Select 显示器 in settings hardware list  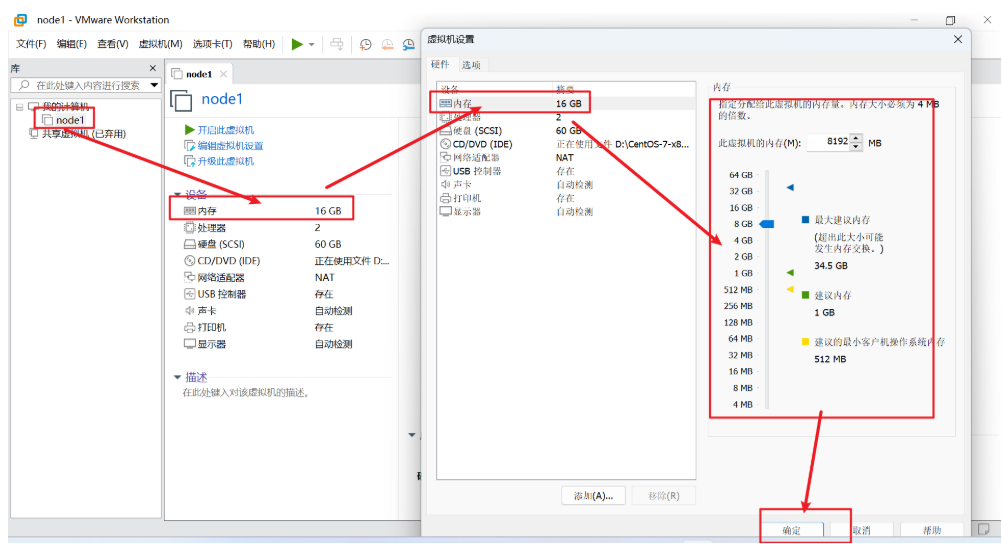click(x=566, y=212)
